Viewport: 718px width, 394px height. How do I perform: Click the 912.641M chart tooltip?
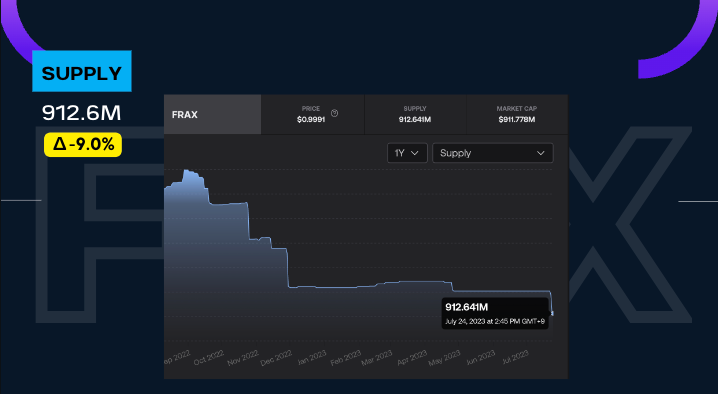[495, 313]
